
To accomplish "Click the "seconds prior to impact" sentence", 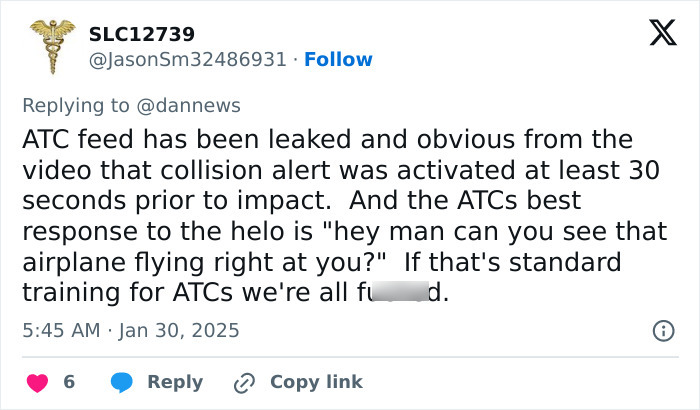I will [177, 201].
